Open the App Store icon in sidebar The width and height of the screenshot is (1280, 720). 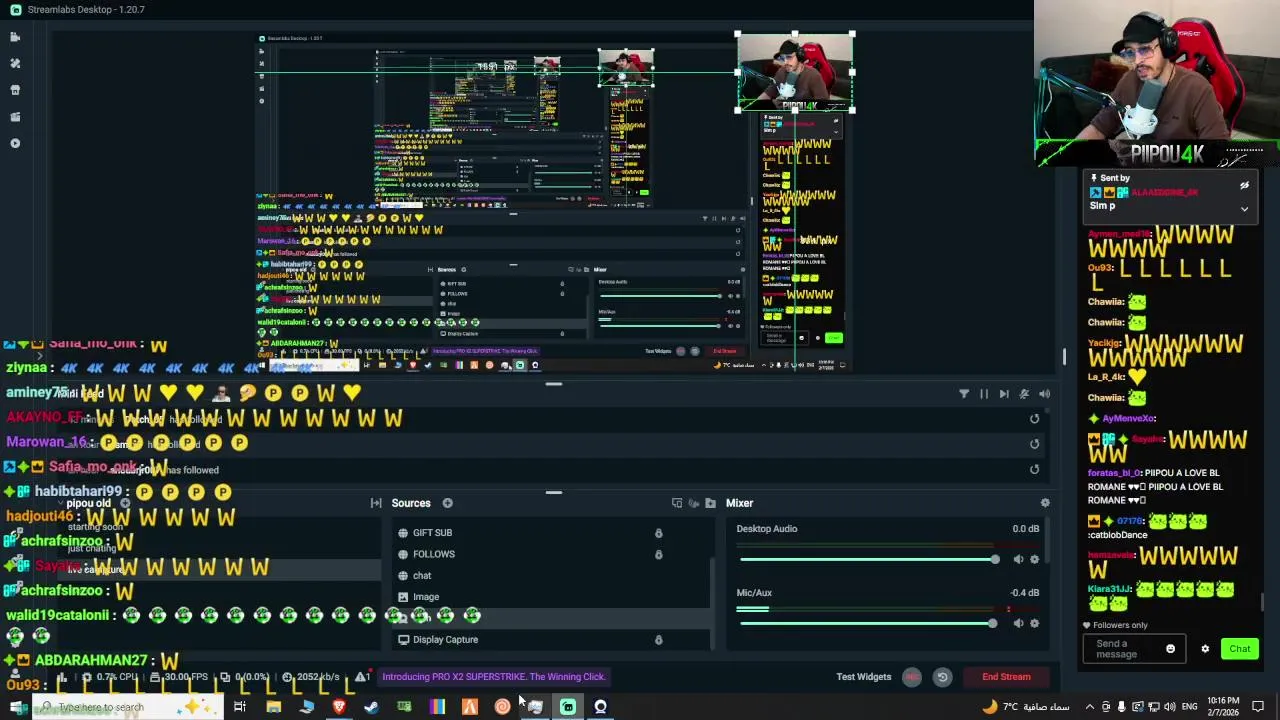click(15, 90)
